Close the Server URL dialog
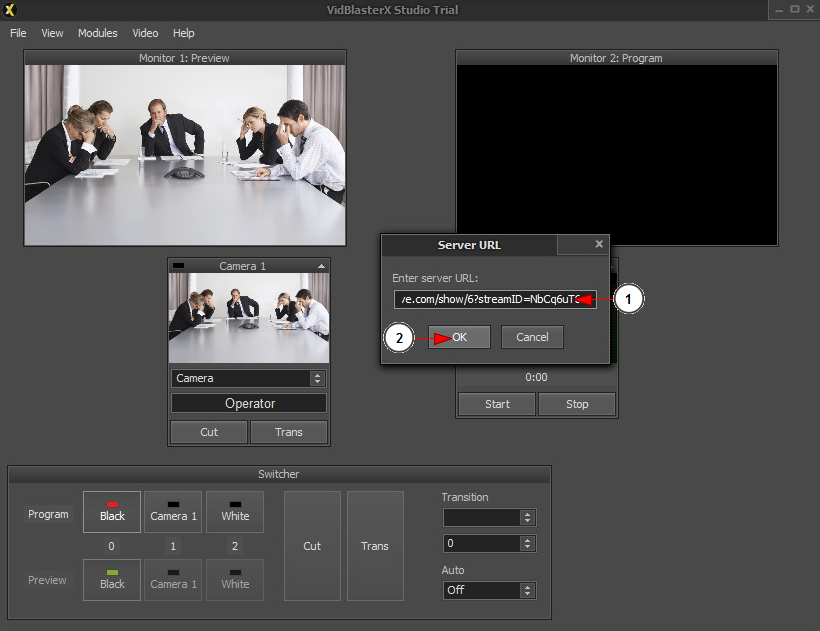Image resolution: width=820 pixels, height=631 pixels. tap(599, 244)
